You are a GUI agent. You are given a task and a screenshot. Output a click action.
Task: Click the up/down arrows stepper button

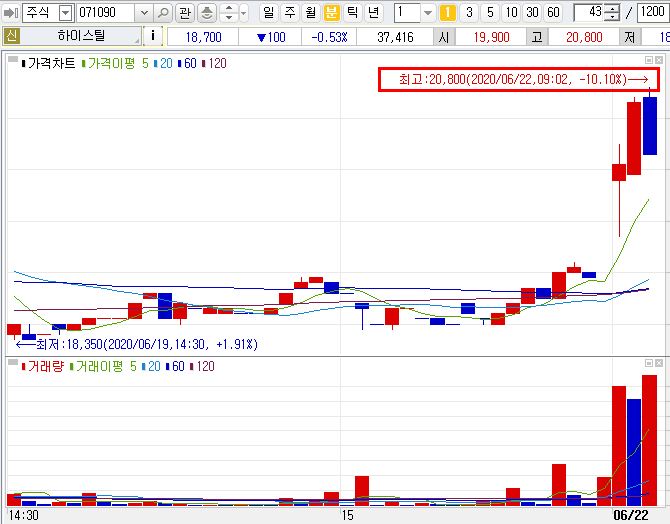click(x=229, y=13)
